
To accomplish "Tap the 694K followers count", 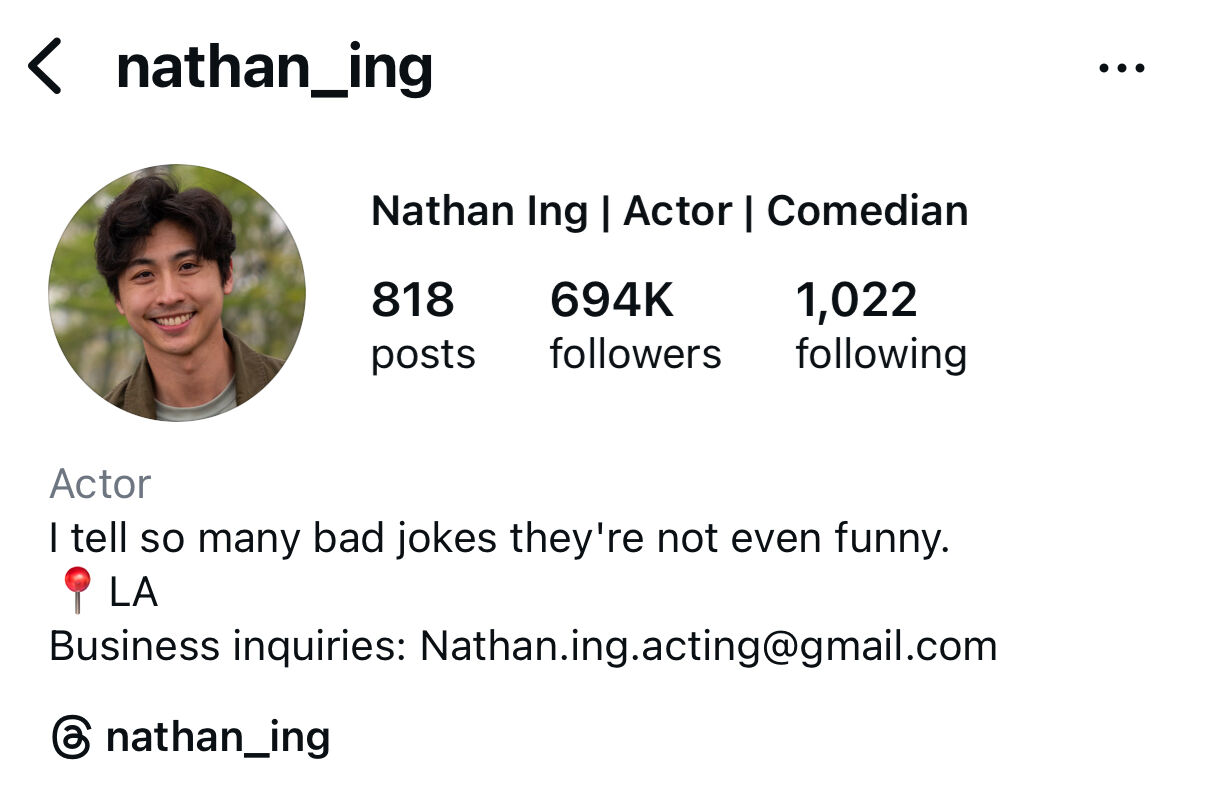I will (612, 300).
